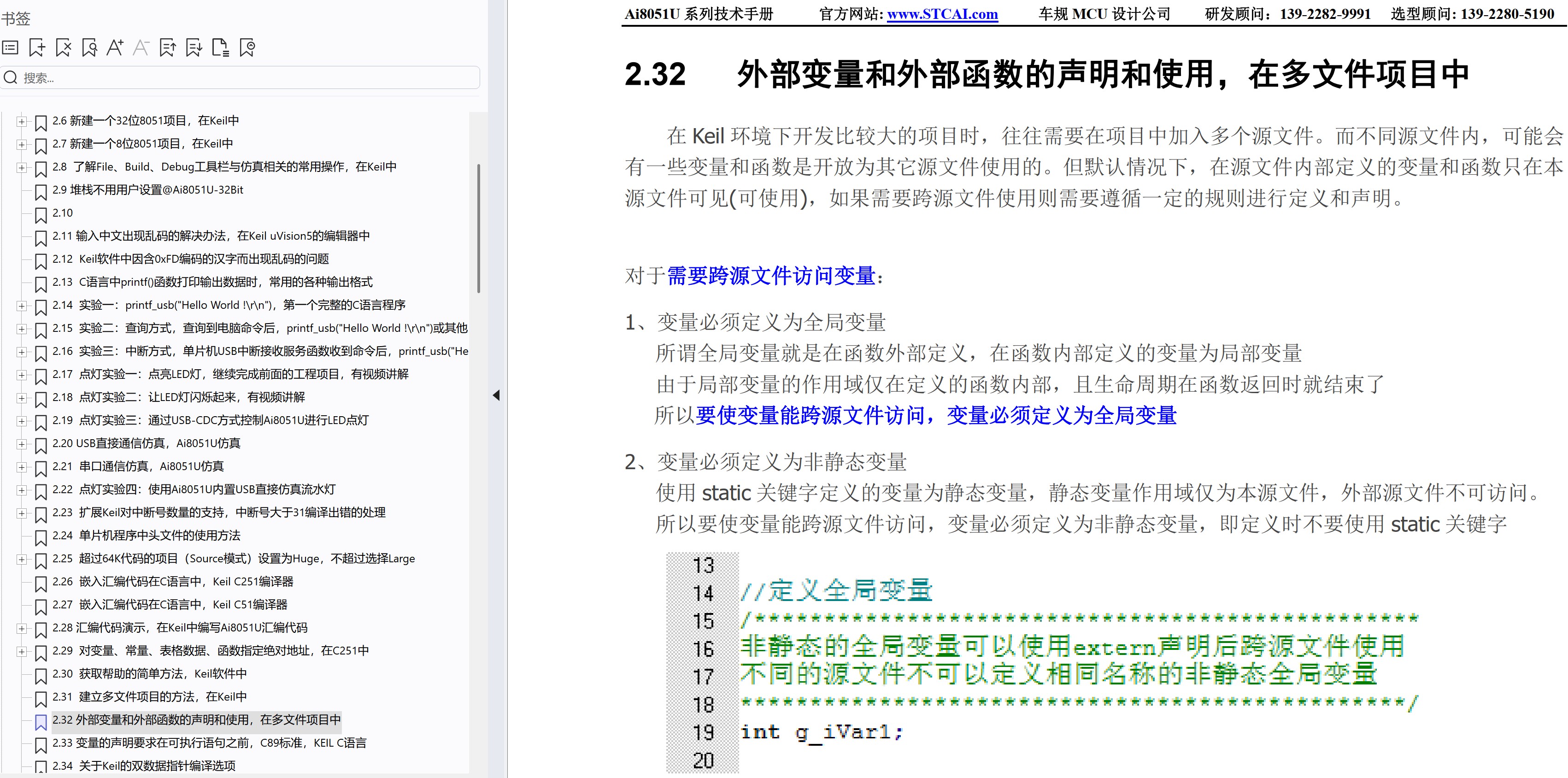Open bookmark search with the magnifier bookmark icon

pos(89,47)
